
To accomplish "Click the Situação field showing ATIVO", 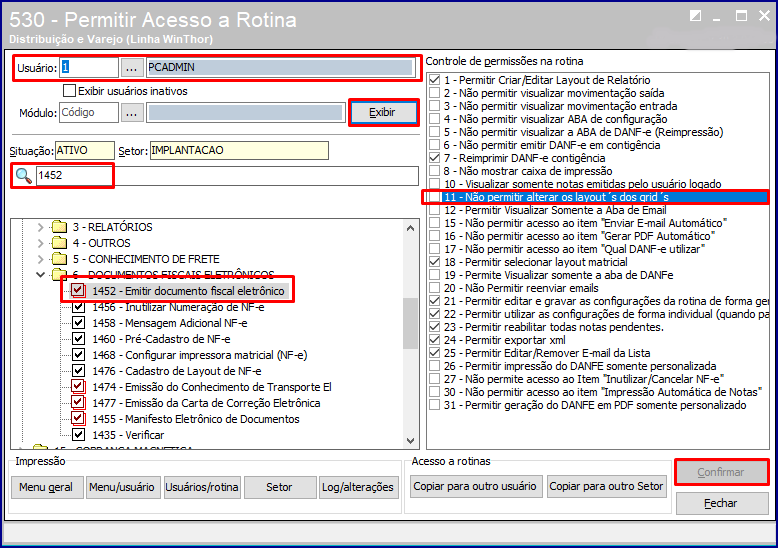I will coord(84,150).
